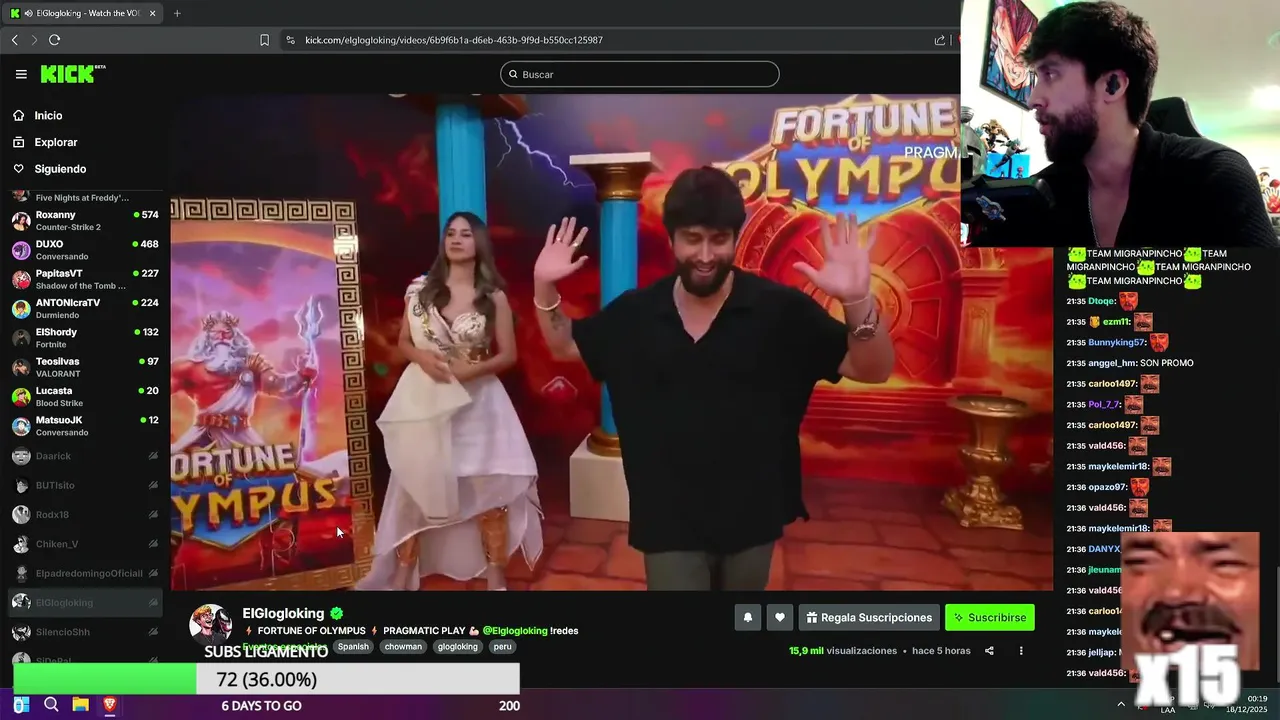Viewport: 1280px width, 720px height.
Task: Open @Elglogloking mention link
Action: [x=515, y=631]
